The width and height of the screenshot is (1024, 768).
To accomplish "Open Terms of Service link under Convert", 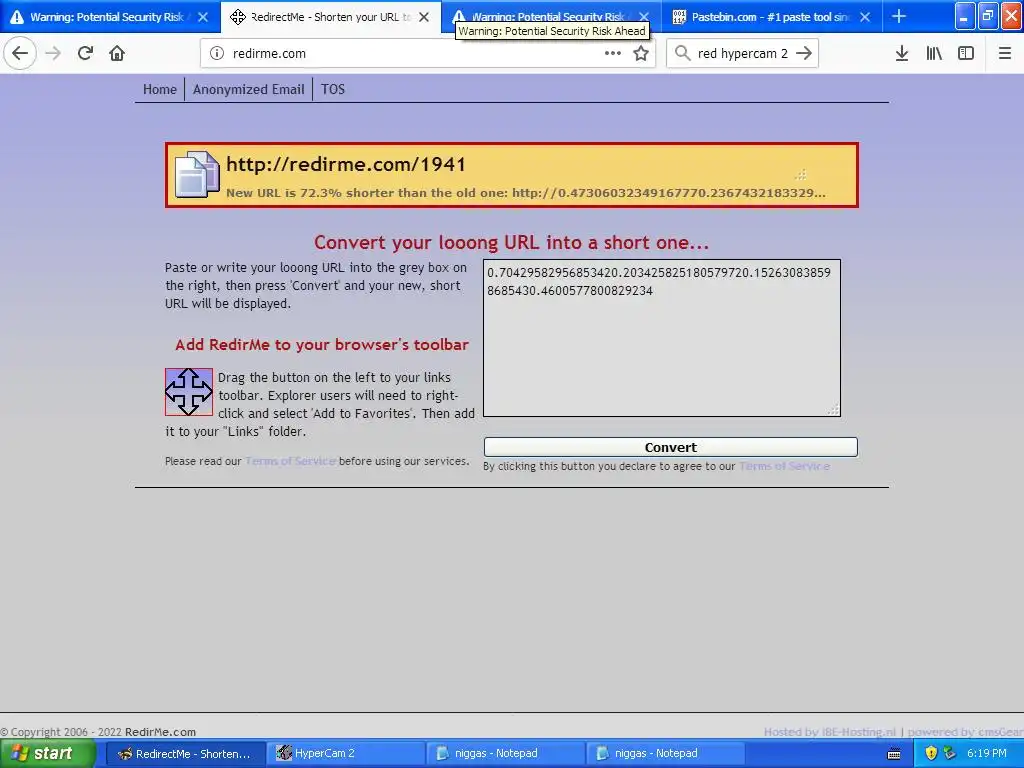I will coord(784,466).
